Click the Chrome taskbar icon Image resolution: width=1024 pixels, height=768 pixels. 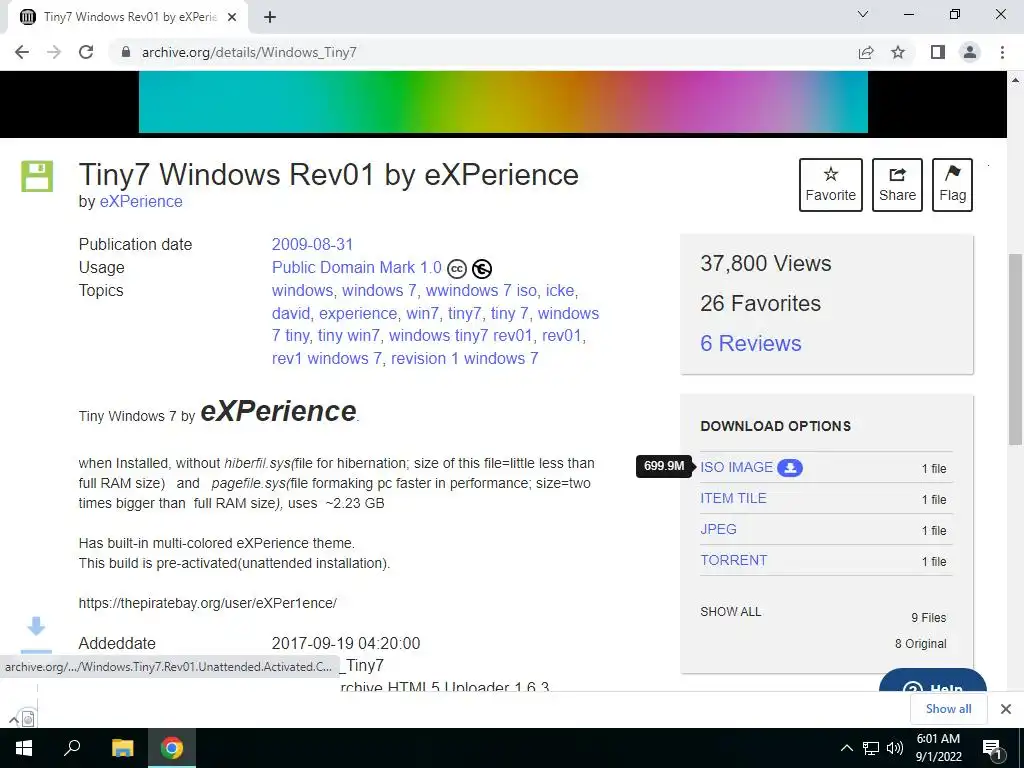(x=172, y=748)
